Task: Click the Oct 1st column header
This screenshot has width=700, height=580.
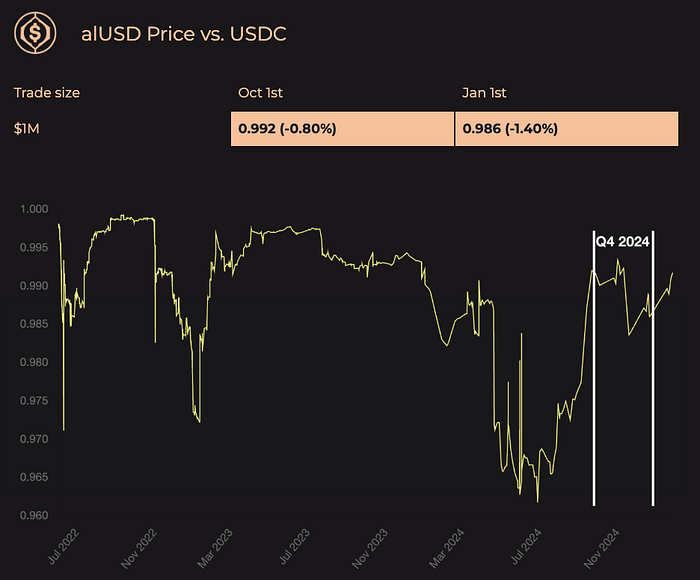Action: 260,93
